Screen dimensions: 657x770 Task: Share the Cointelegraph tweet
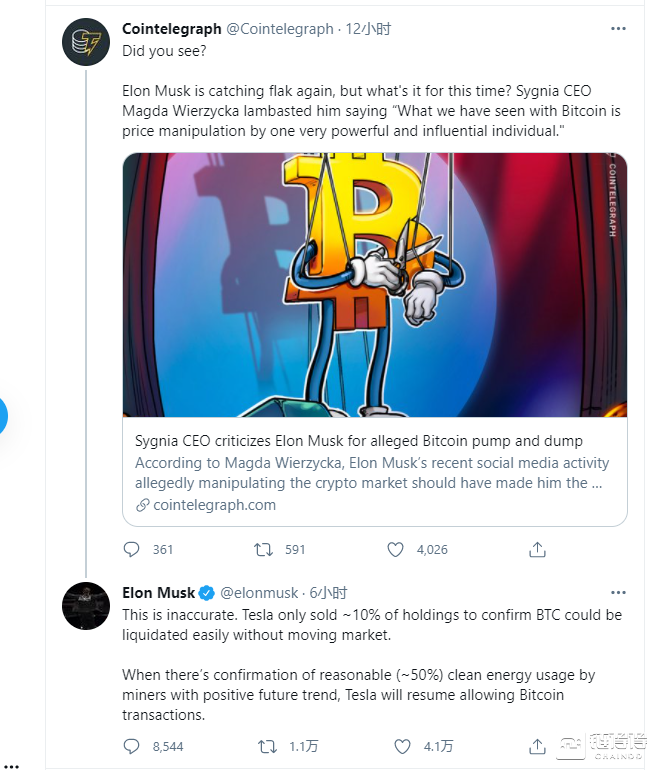(537, 549)
